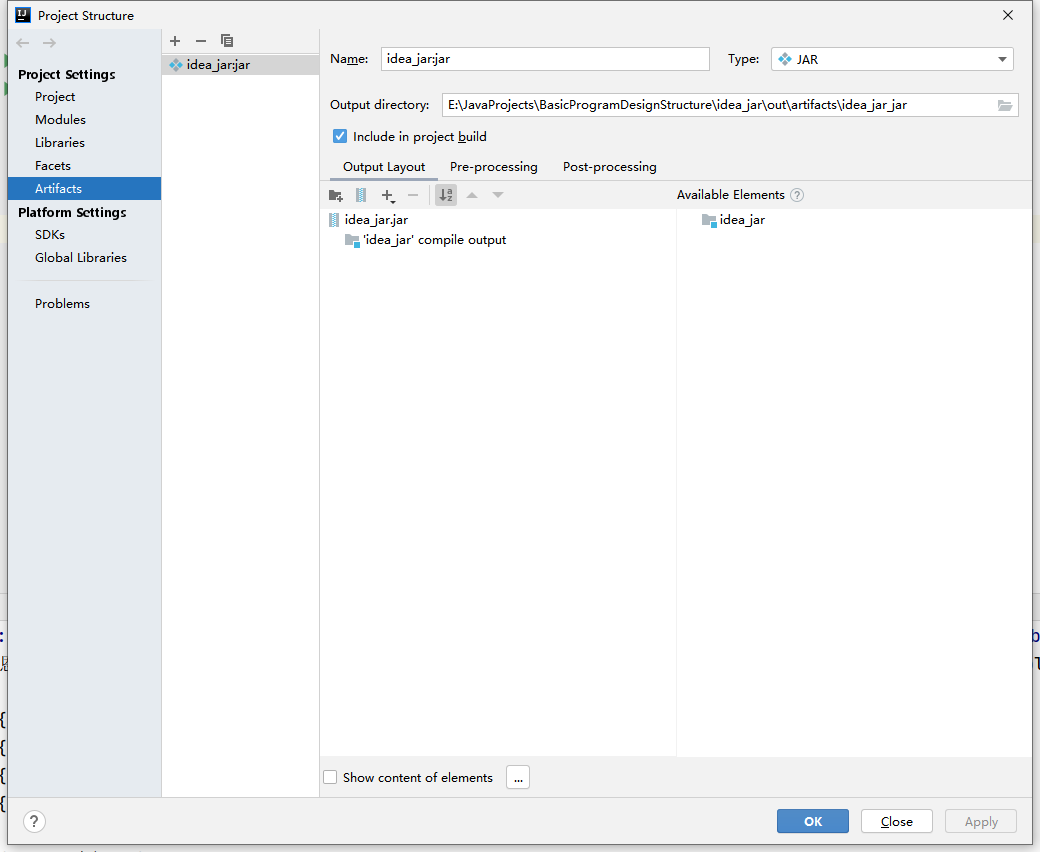Move layout element up
This screenshot has height=852, width=1040.
click(x=472, y=195)
